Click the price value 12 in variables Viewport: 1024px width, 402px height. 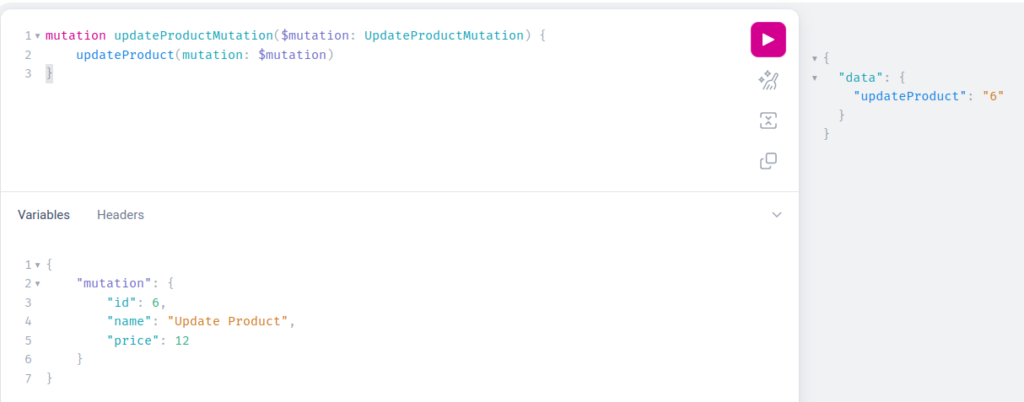182,340
